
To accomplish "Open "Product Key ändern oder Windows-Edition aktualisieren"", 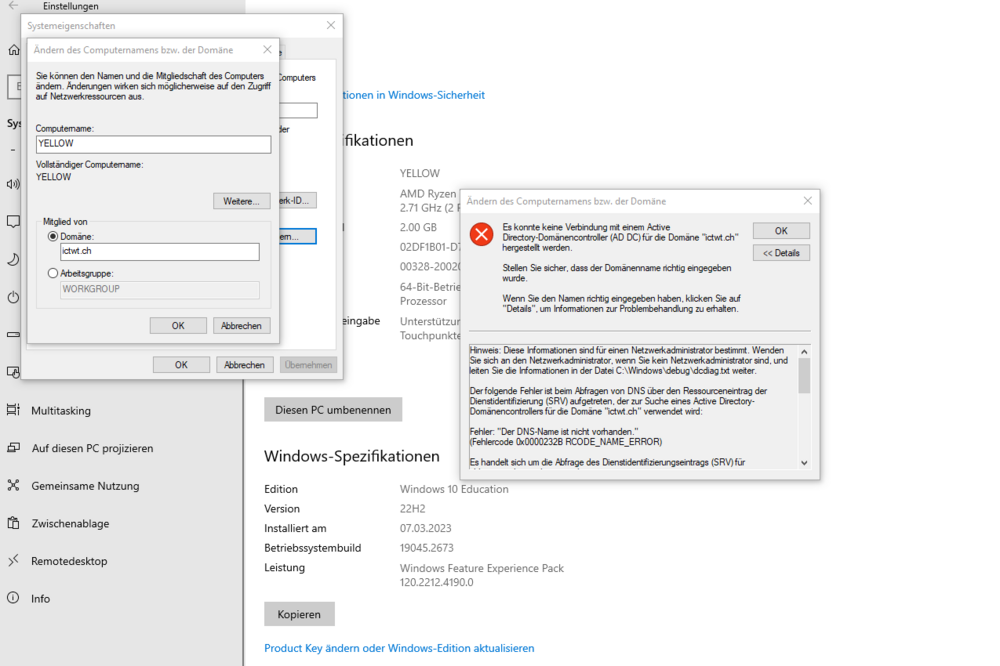I will 399,648.
